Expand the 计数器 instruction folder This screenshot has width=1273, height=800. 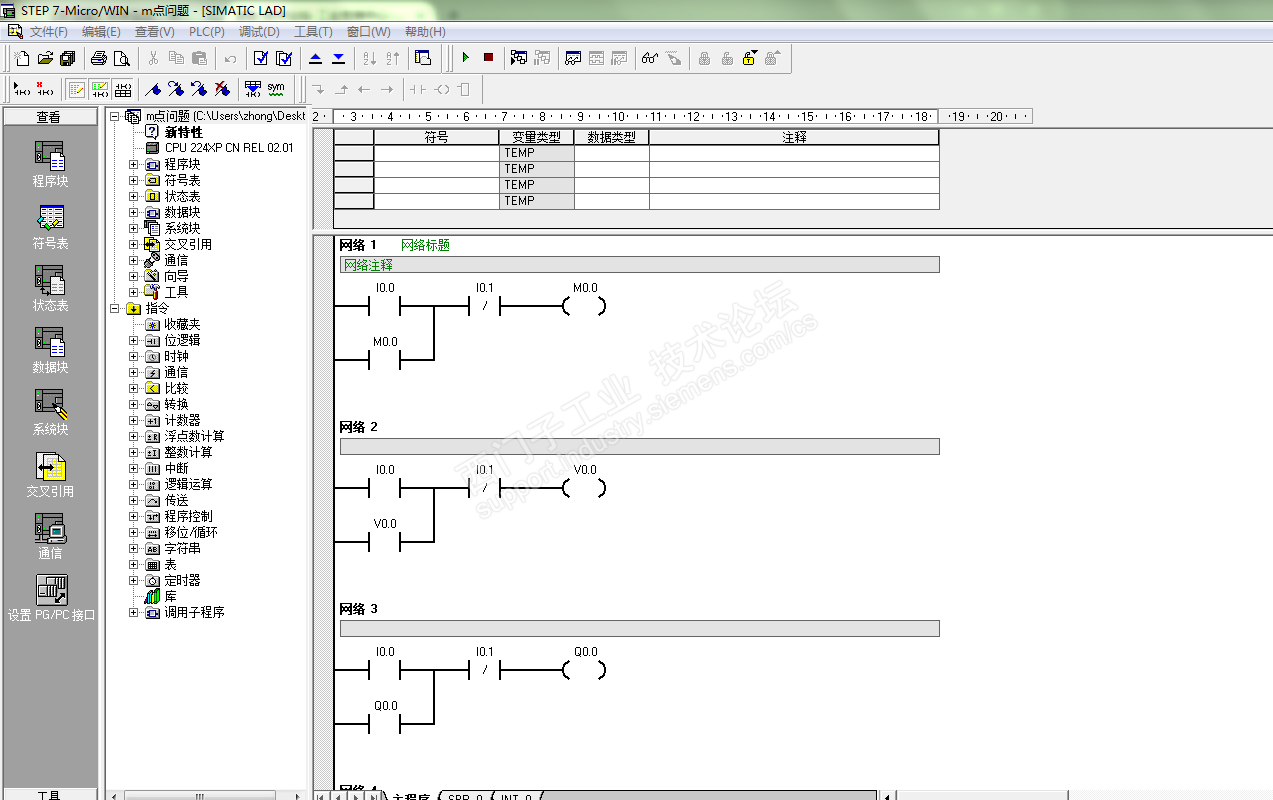point(134,420)
